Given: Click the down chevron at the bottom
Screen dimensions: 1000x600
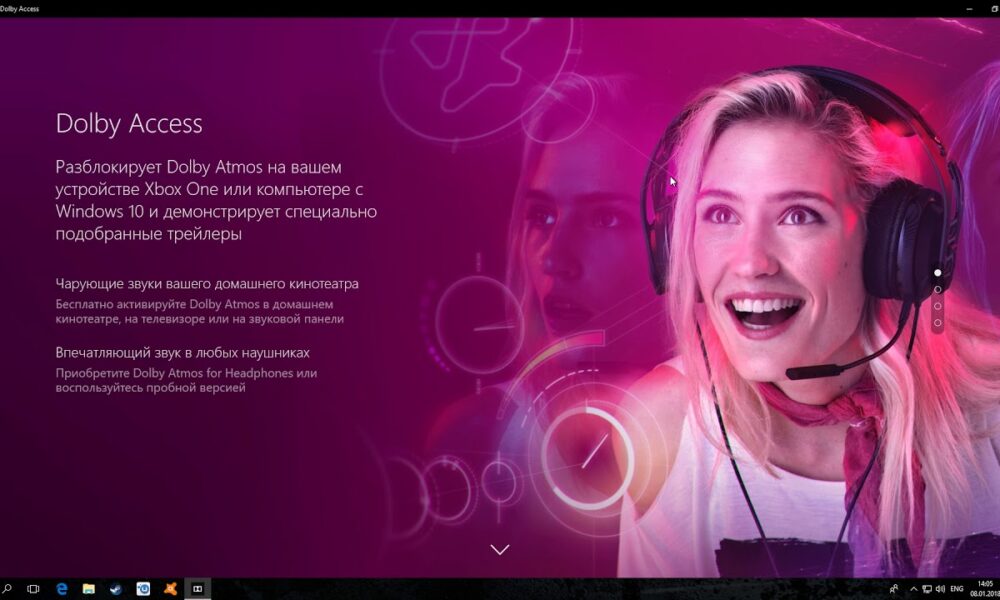Looking at the screenshot, I should (x=500, y=549).
